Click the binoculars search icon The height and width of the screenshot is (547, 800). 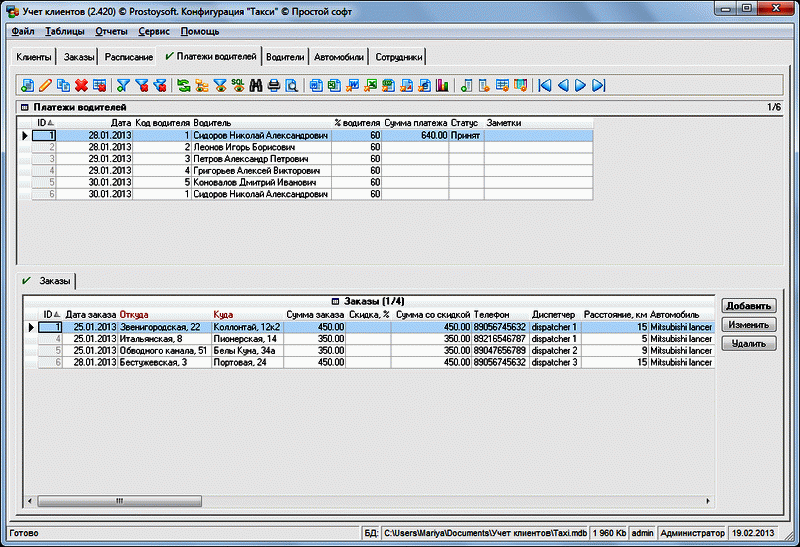click(256, 85)
